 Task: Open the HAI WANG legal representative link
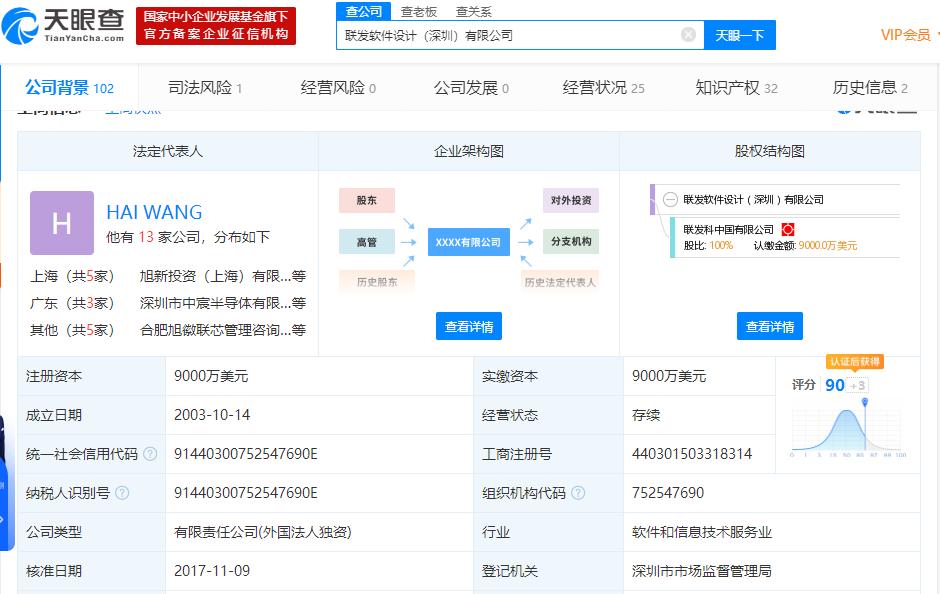[x=154, y=212]
